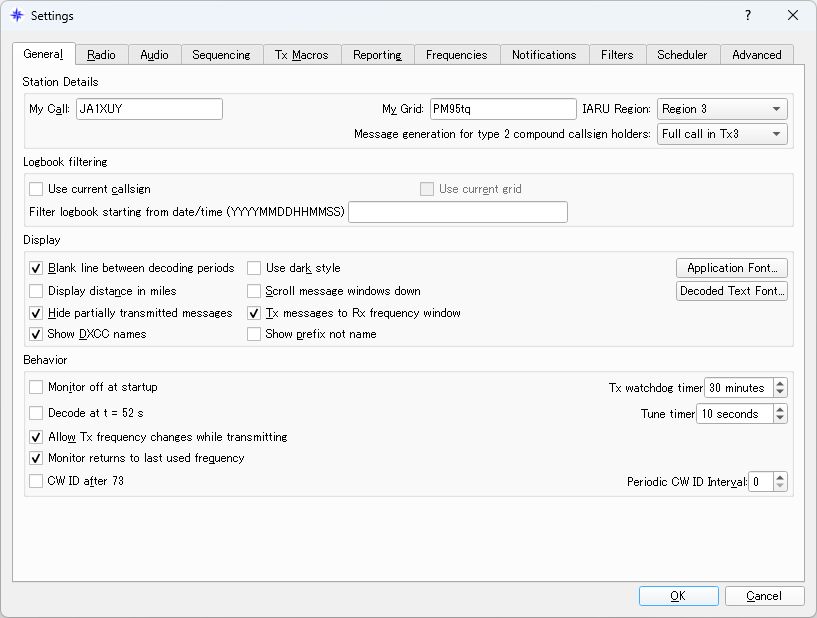817x618 pixels.
Task: Switch to the Radio tab
Action: (101, 55)
